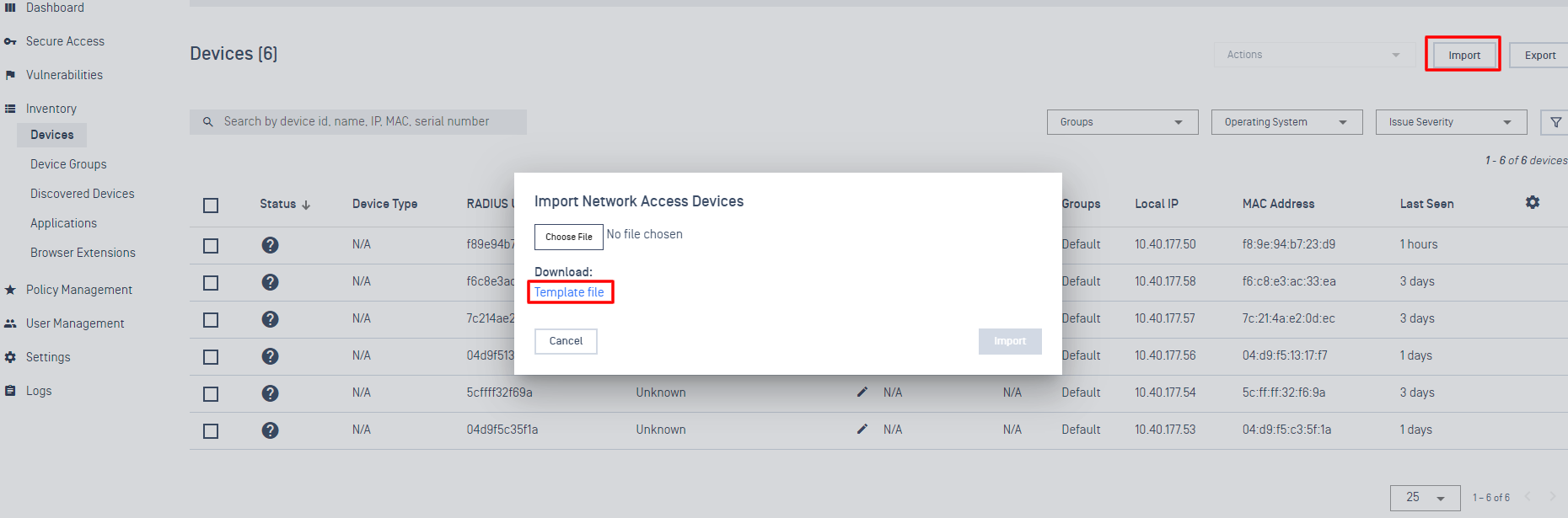Click the Choose File button
Image resolution: width=1568 pixels, height=518 pixels.
568,237
